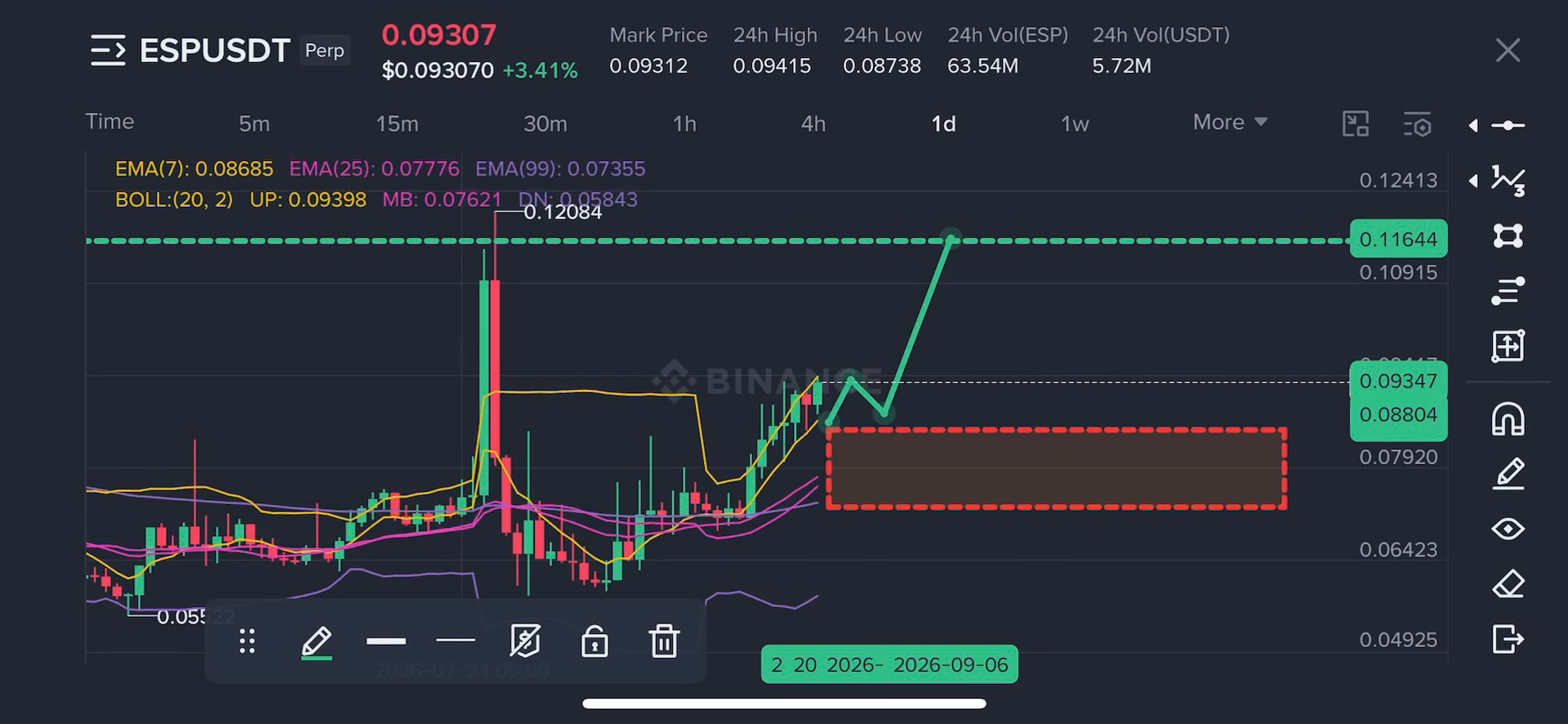Tap the collapse chart view icon
The width and height of the screenshot is (1568, 724).
(1356, 124)
